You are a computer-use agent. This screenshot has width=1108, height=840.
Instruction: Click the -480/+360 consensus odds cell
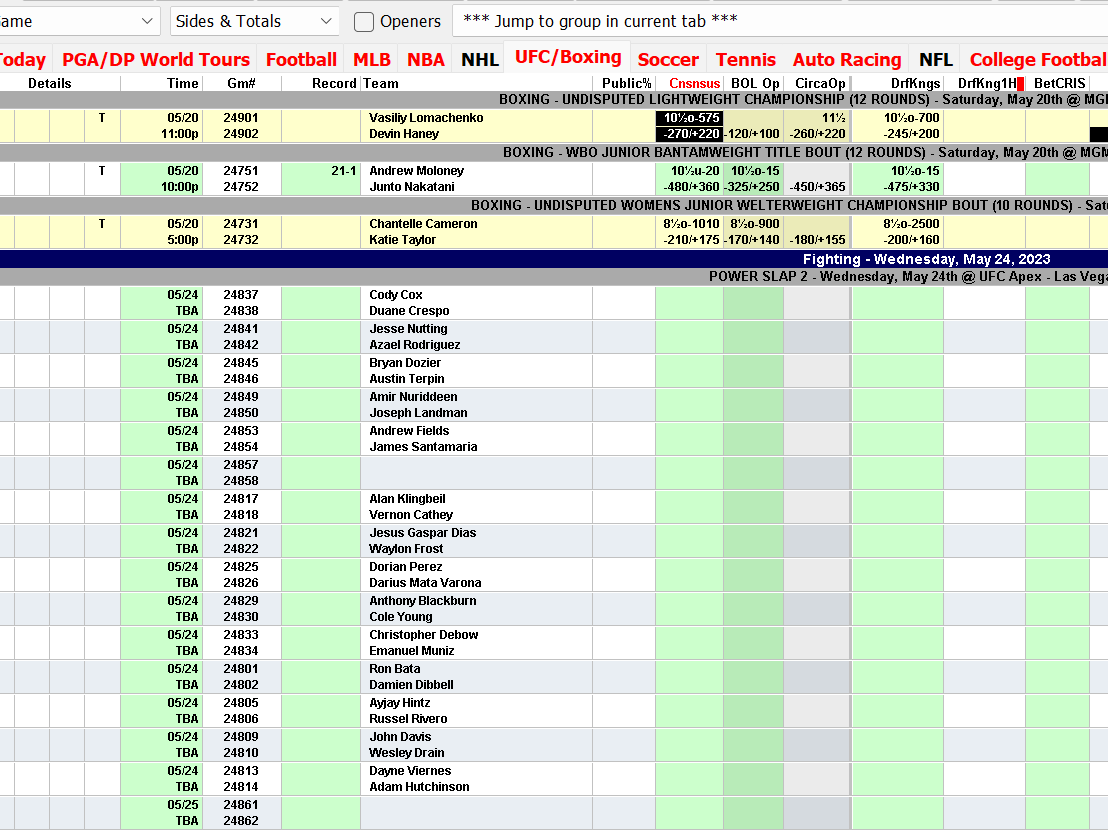pos(691,187)
